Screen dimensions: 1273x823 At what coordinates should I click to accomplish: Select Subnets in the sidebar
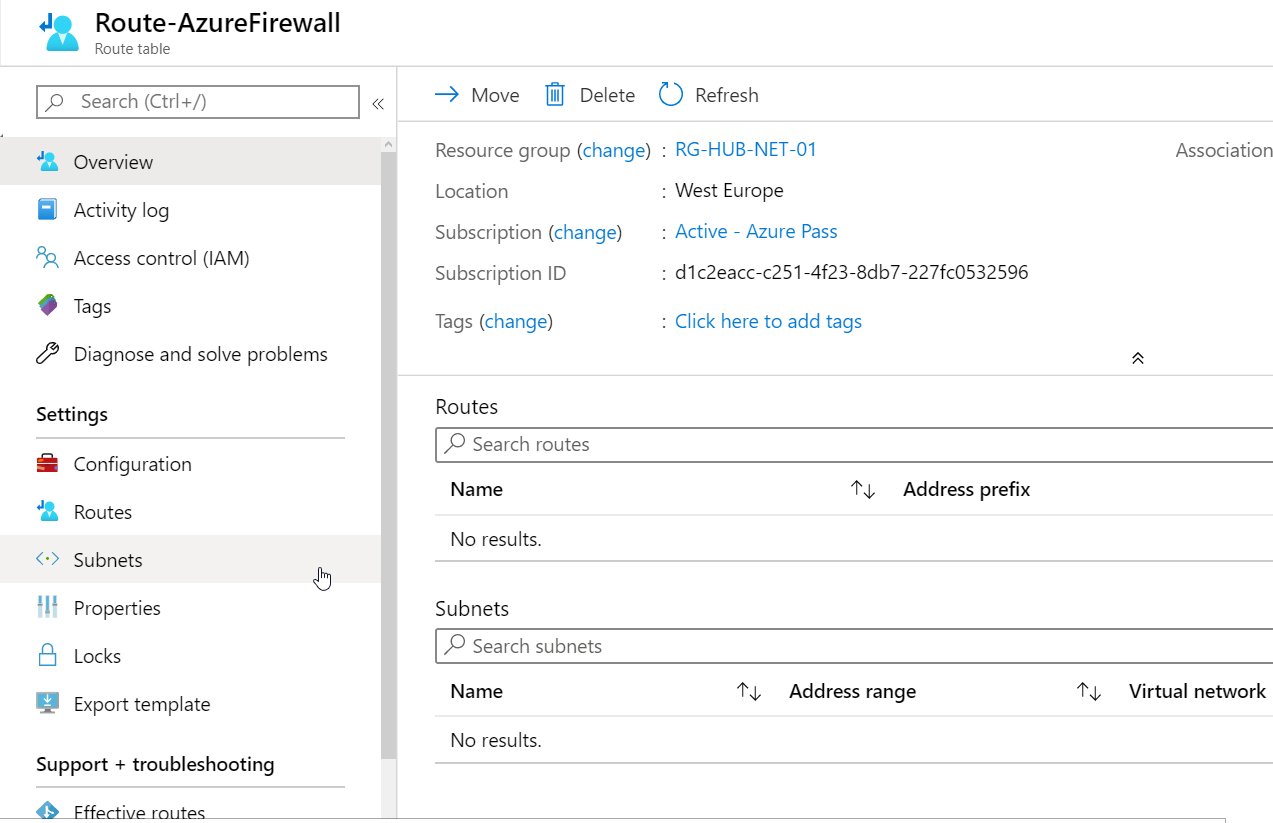[x=190, y=559]
